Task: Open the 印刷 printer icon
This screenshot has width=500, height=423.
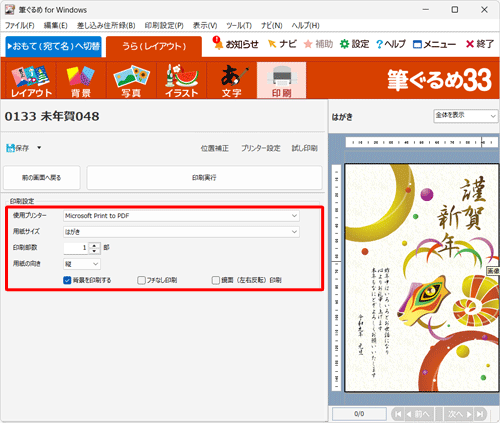Action: coord(282,80)
